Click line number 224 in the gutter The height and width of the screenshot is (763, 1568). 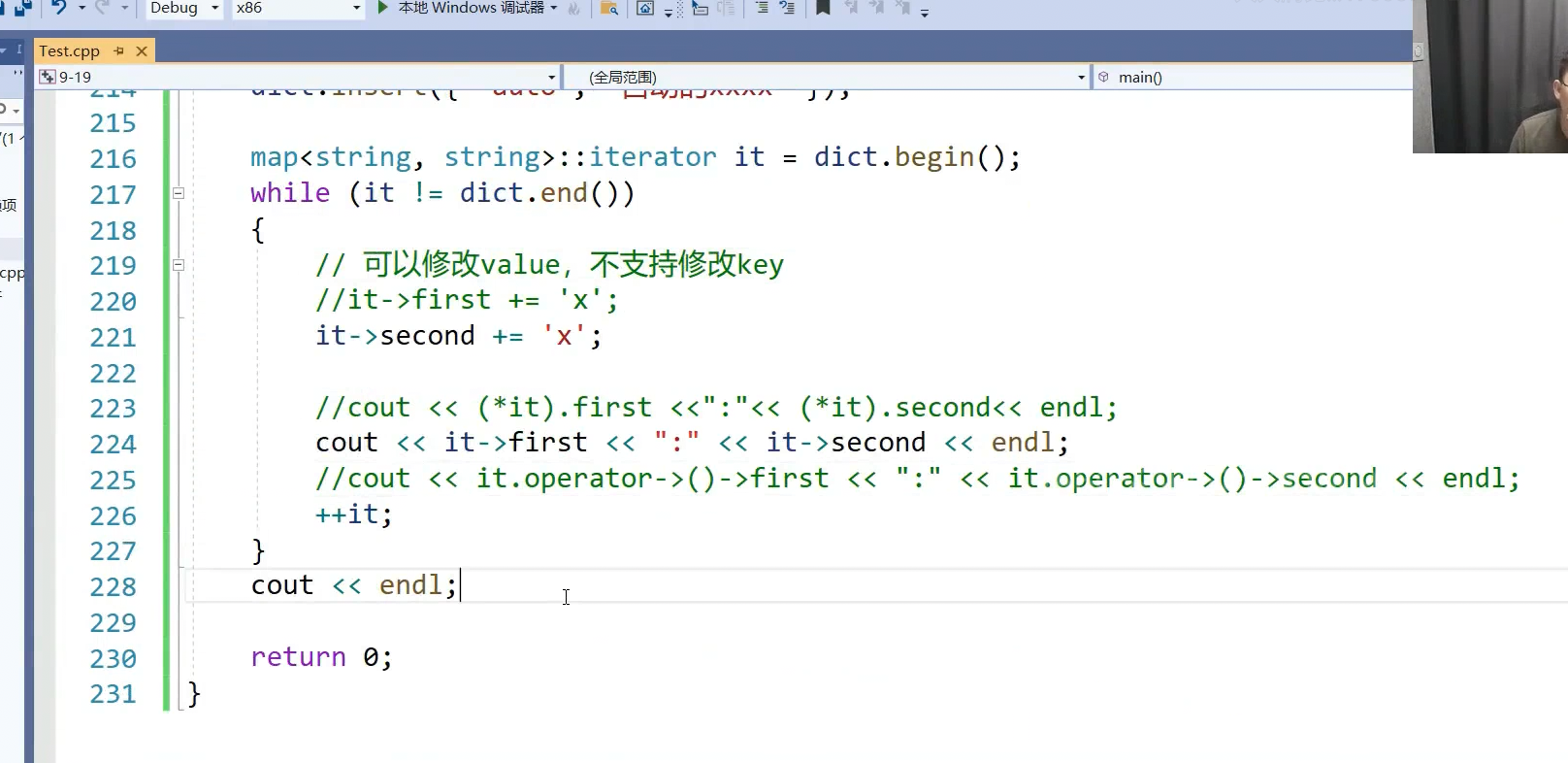(x=113, y=444)
